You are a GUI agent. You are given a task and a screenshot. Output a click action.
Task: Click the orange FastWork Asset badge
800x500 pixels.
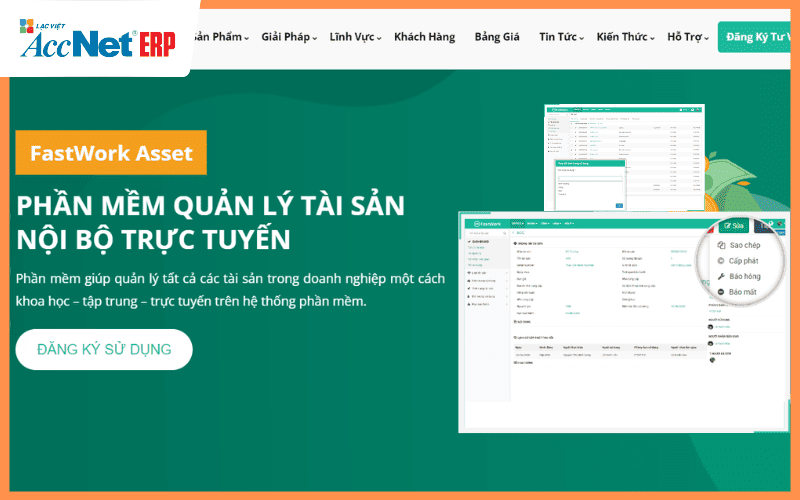coord(111,153)
